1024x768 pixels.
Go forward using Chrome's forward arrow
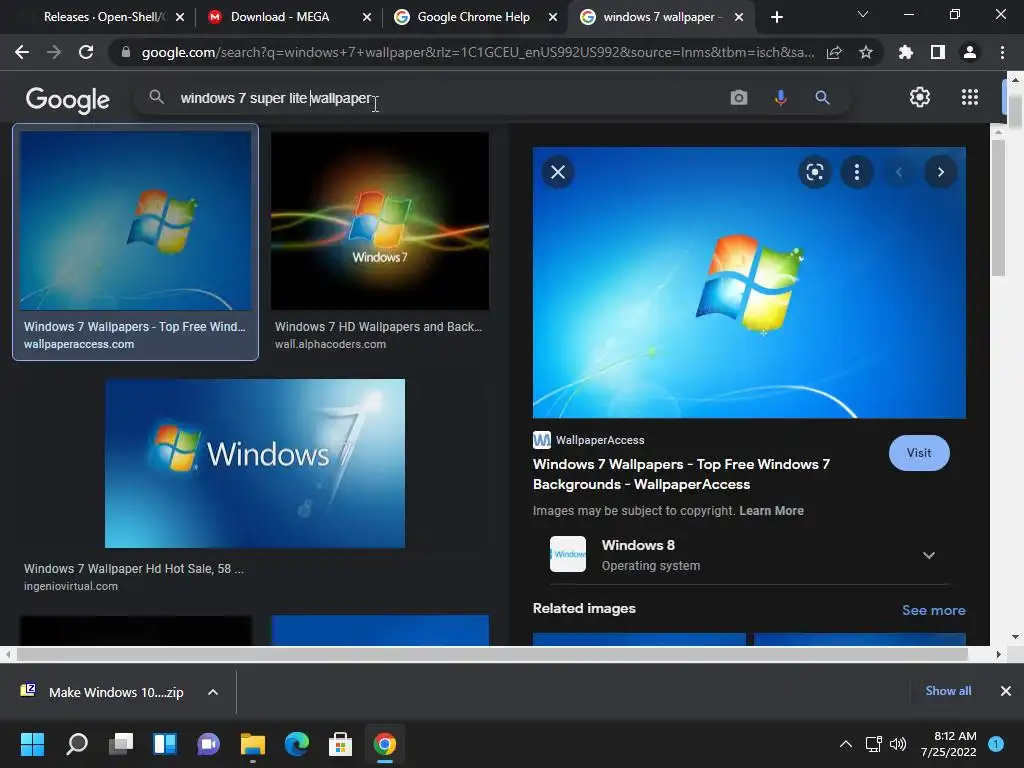54,52
